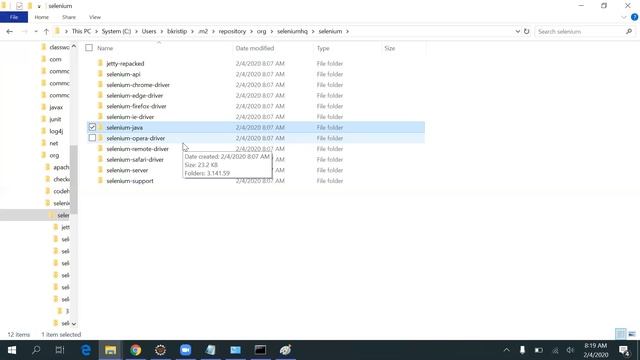Navigate to .m2 breadcrumb segment
The height and width of the screenshot is (360, 640).
point(203,31)
